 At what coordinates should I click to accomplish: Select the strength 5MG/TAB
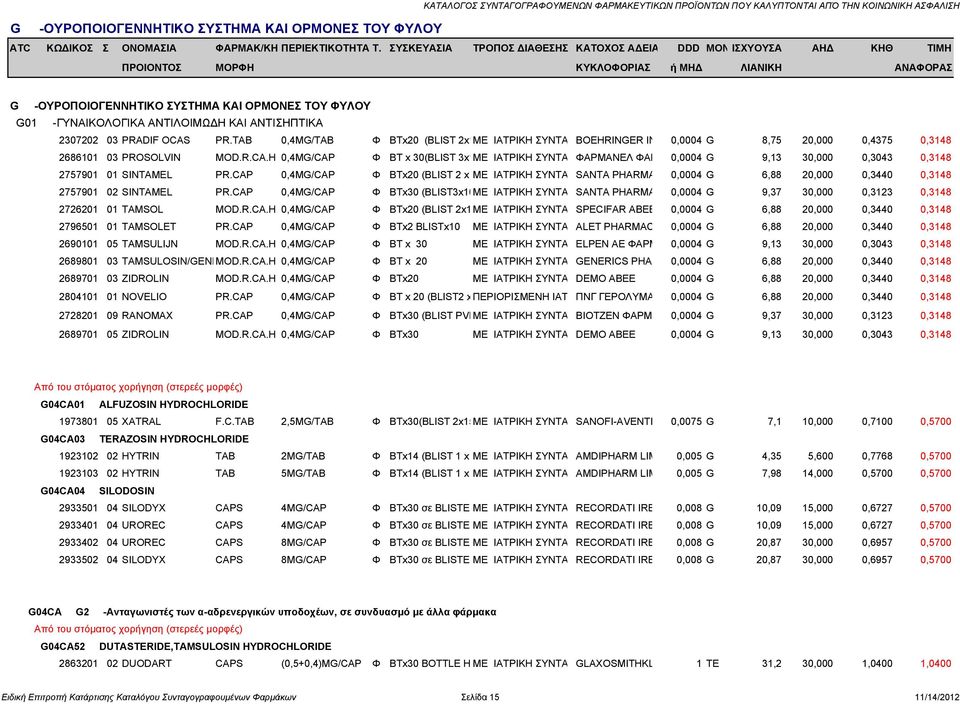[x=303, y=473]
